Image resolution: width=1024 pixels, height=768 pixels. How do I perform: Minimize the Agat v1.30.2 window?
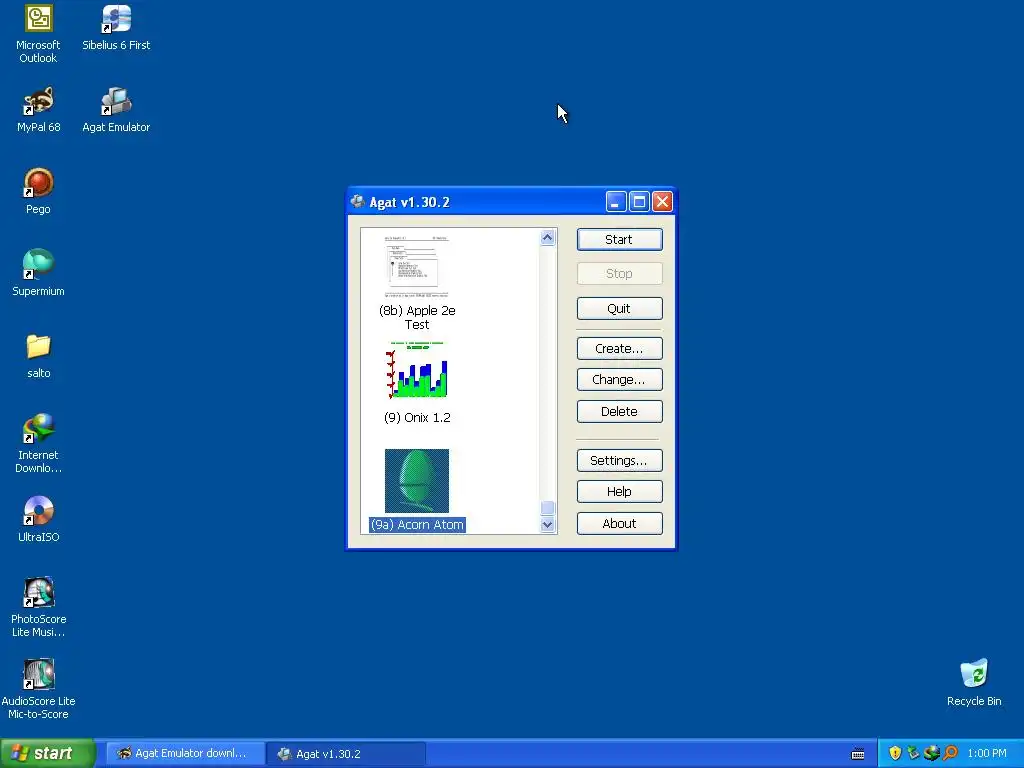(x=615, y=202)
